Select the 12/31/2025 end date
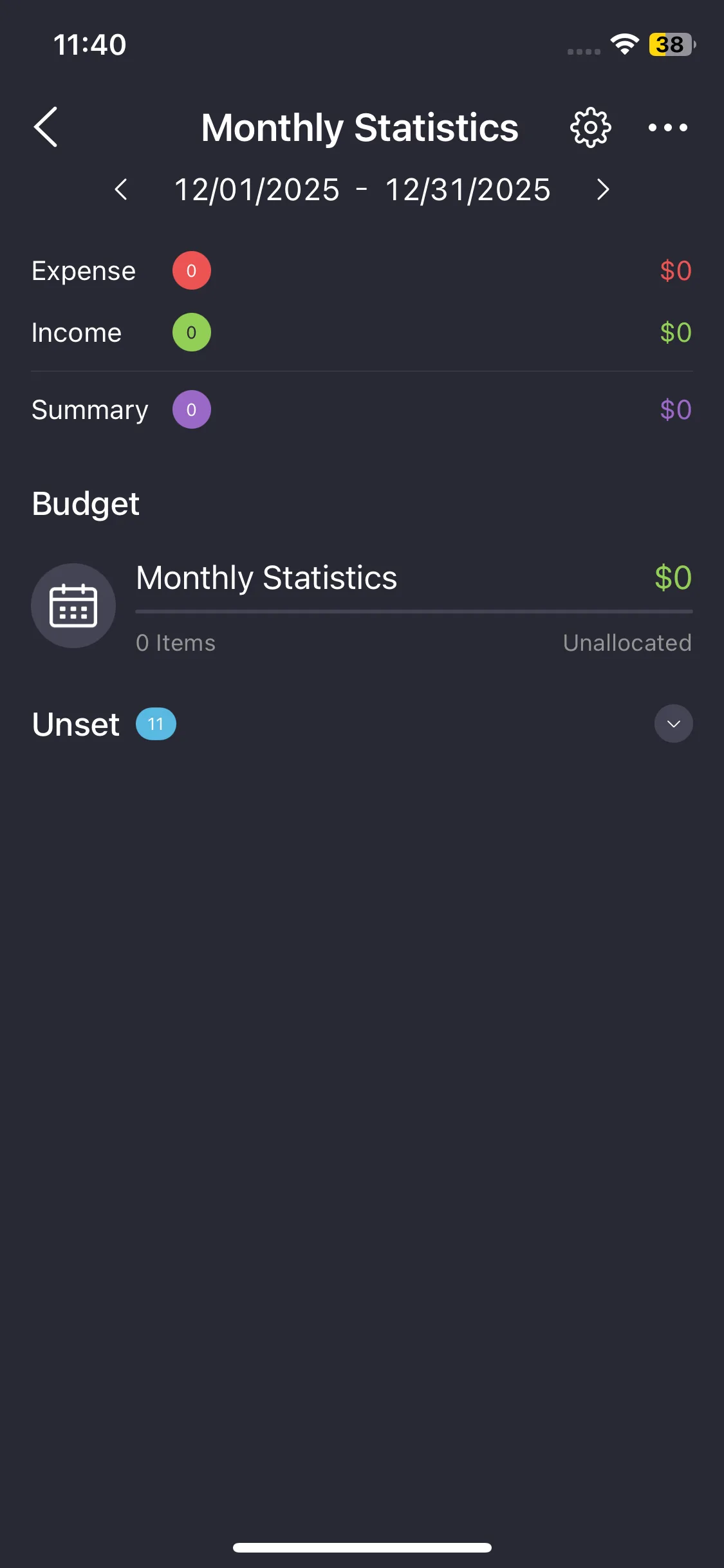Image resolution: width=724 pixels, height=1568 pixels. click(468, 190)
